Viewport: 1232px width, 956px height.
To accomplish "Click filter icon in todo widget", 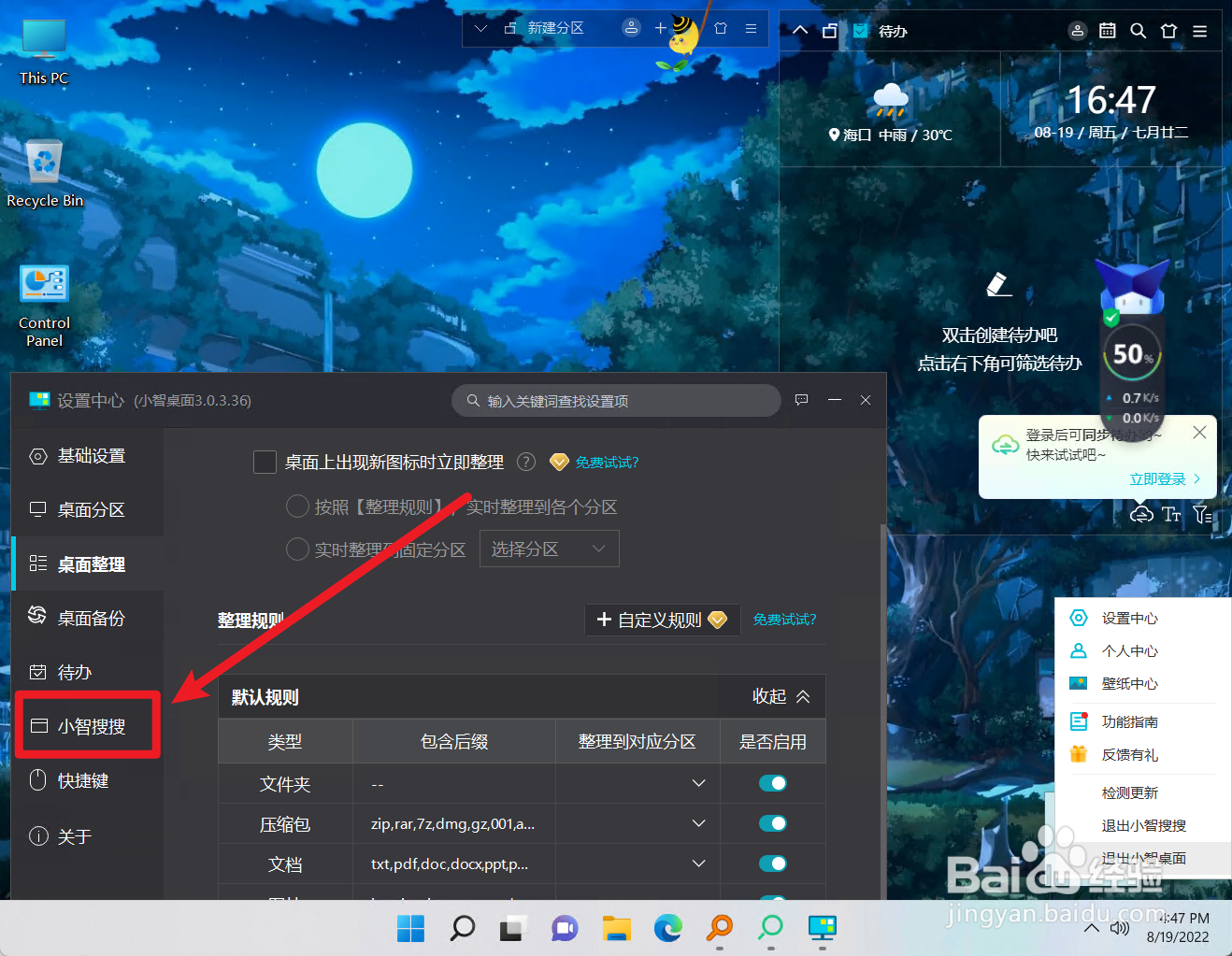I will 1202,514.
